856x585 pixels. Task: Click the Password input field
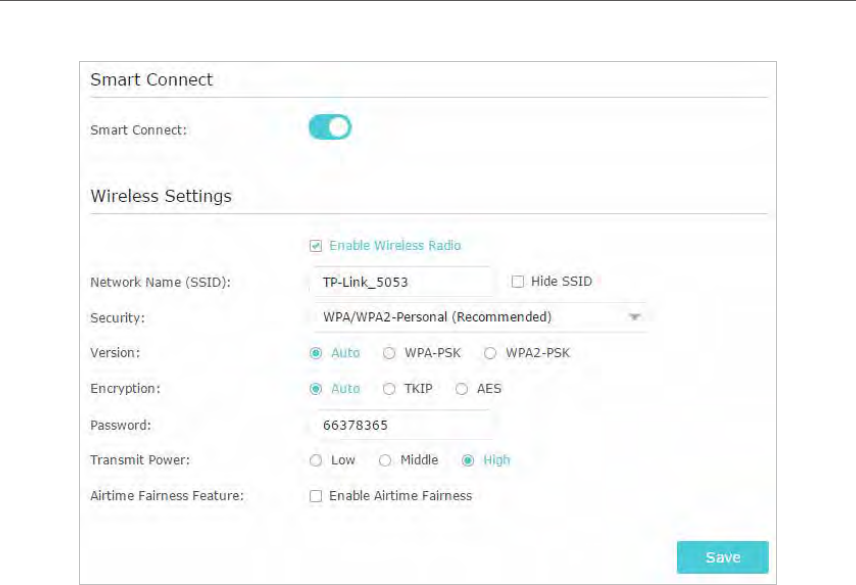click(403, 425)
